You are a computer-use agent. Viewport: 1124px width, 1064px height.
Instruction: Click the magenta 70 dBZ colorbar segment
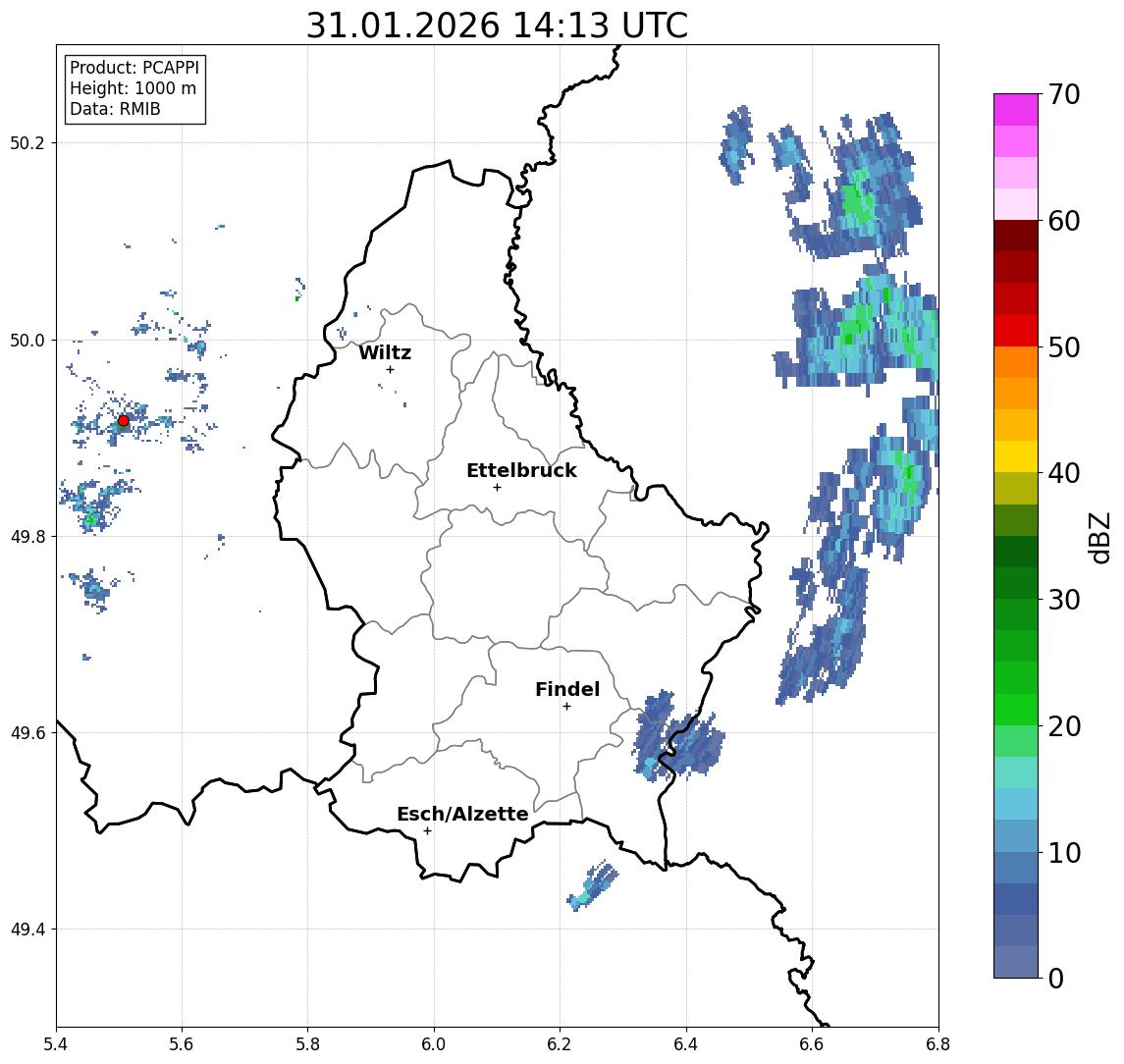pyautogui.click(x=1016, y=110)
